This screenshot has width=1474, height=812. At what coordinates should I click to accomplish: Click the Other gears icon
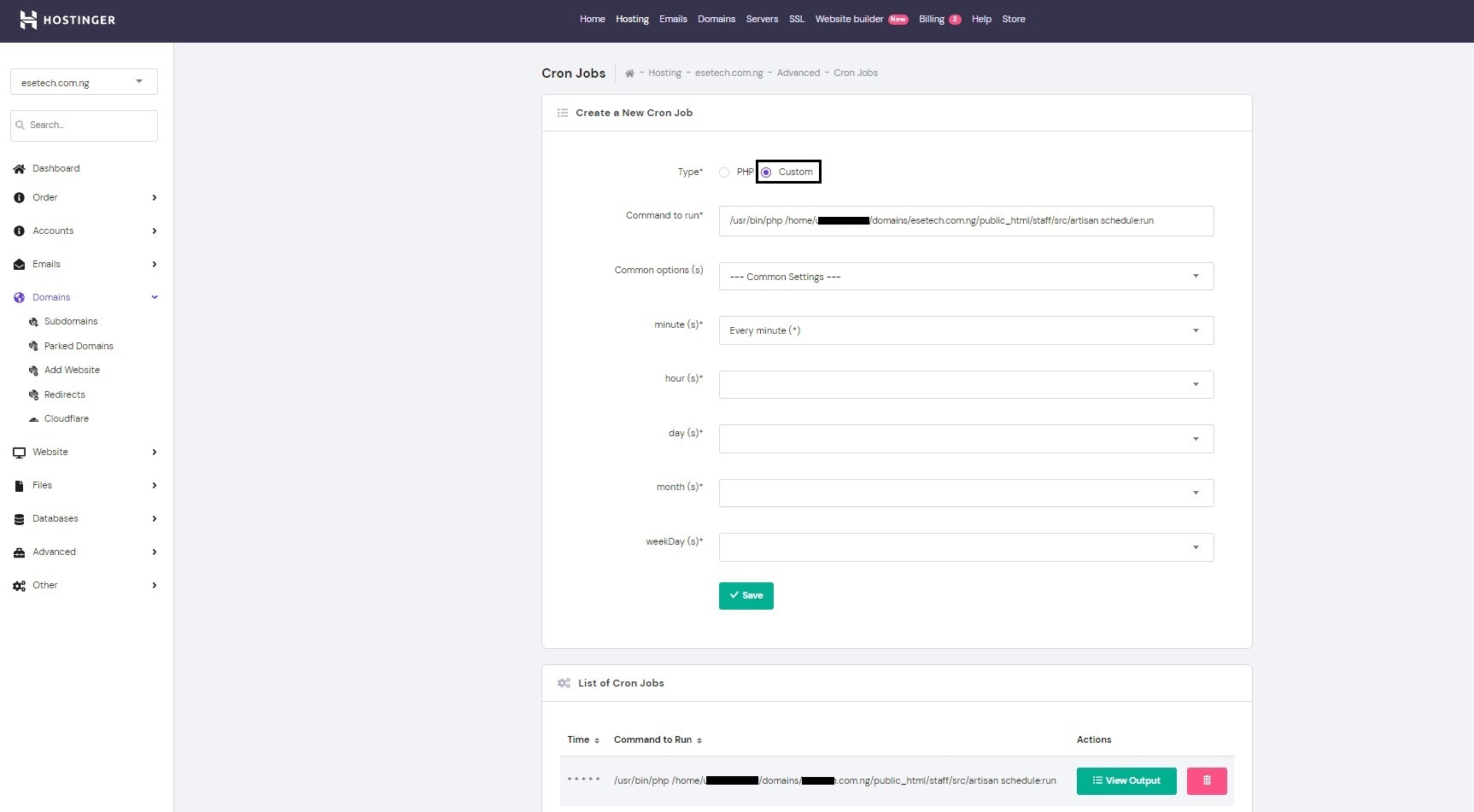tap(19, 586)
